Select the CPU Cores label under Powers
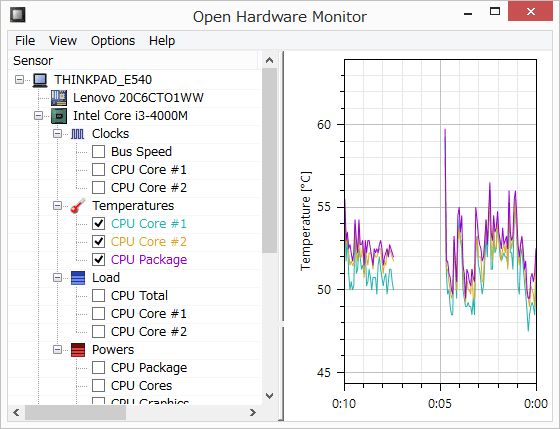560x429 pixels. click(x=141, y=386)
